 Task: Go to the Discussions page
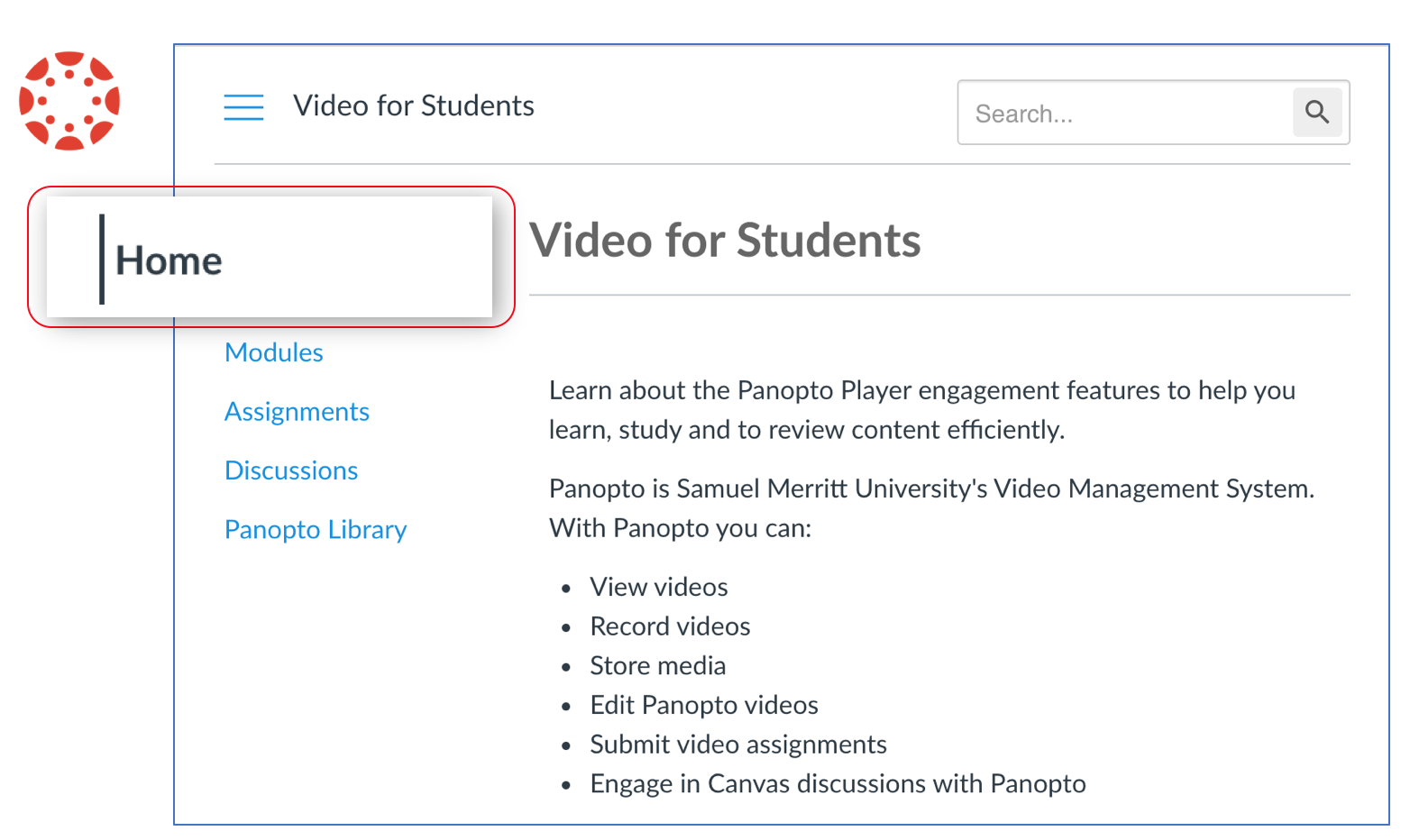(291, 470)
